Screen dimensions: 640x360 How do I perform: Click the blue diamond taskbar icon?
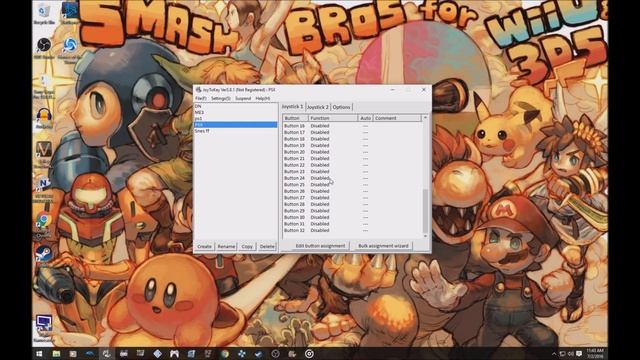tap(157, 353)
